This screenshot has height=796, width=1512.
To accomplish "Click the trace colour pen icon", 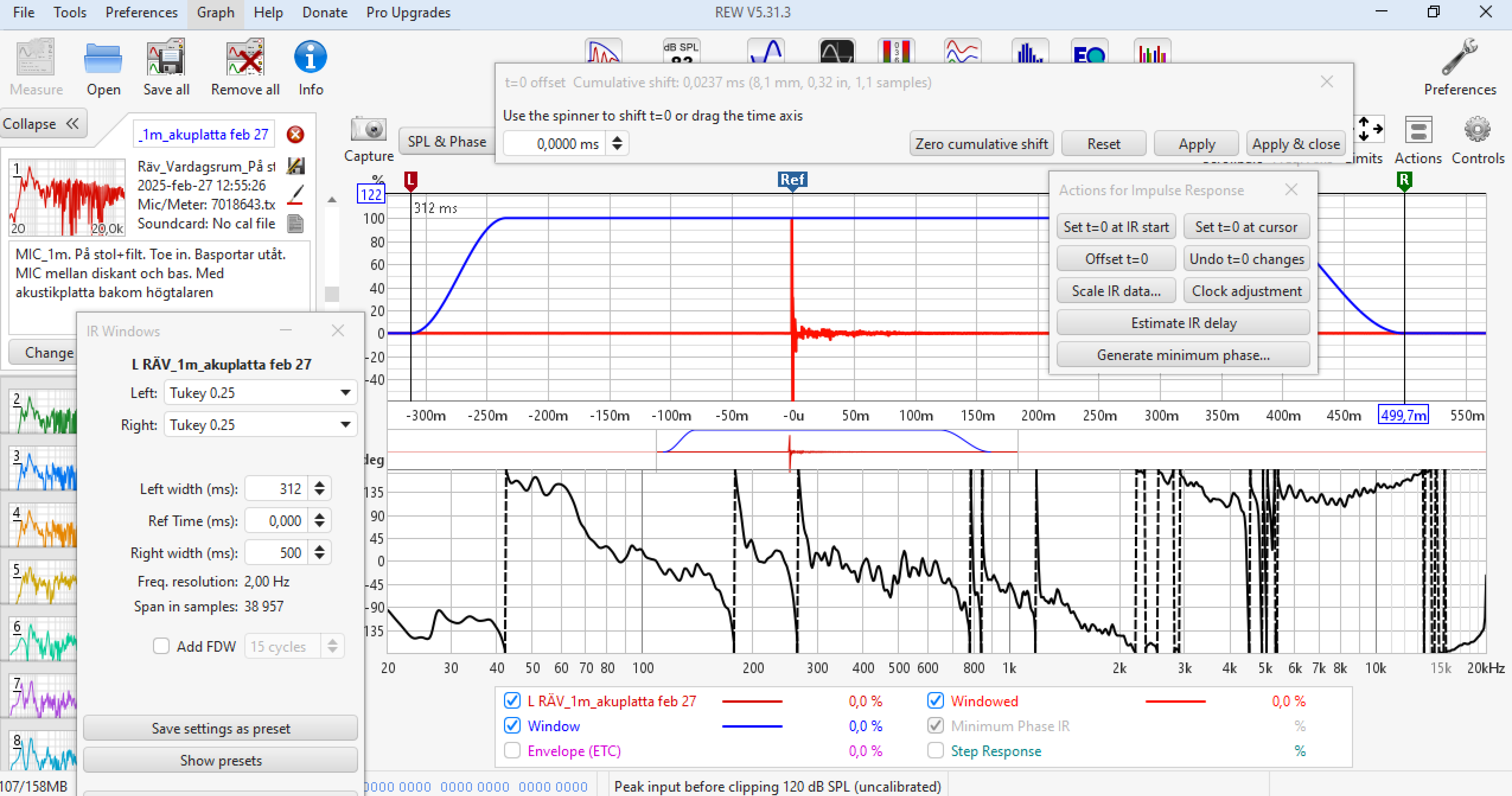I will tap(295, 195).
